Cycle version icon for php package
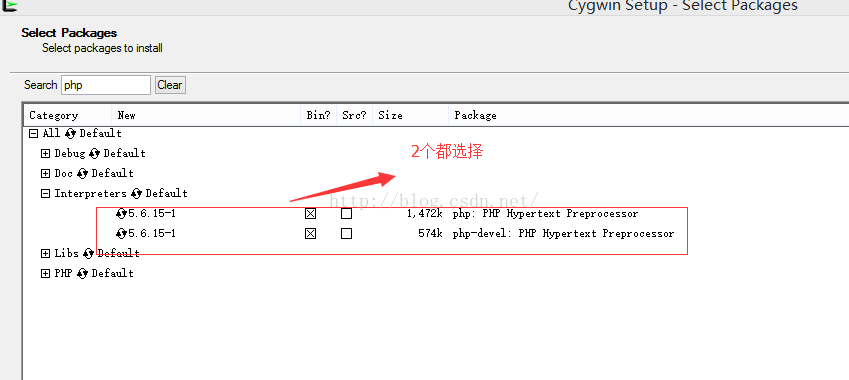Image resolution: width=849 pixels, height=380 pixels. click(x=121, y=213)
